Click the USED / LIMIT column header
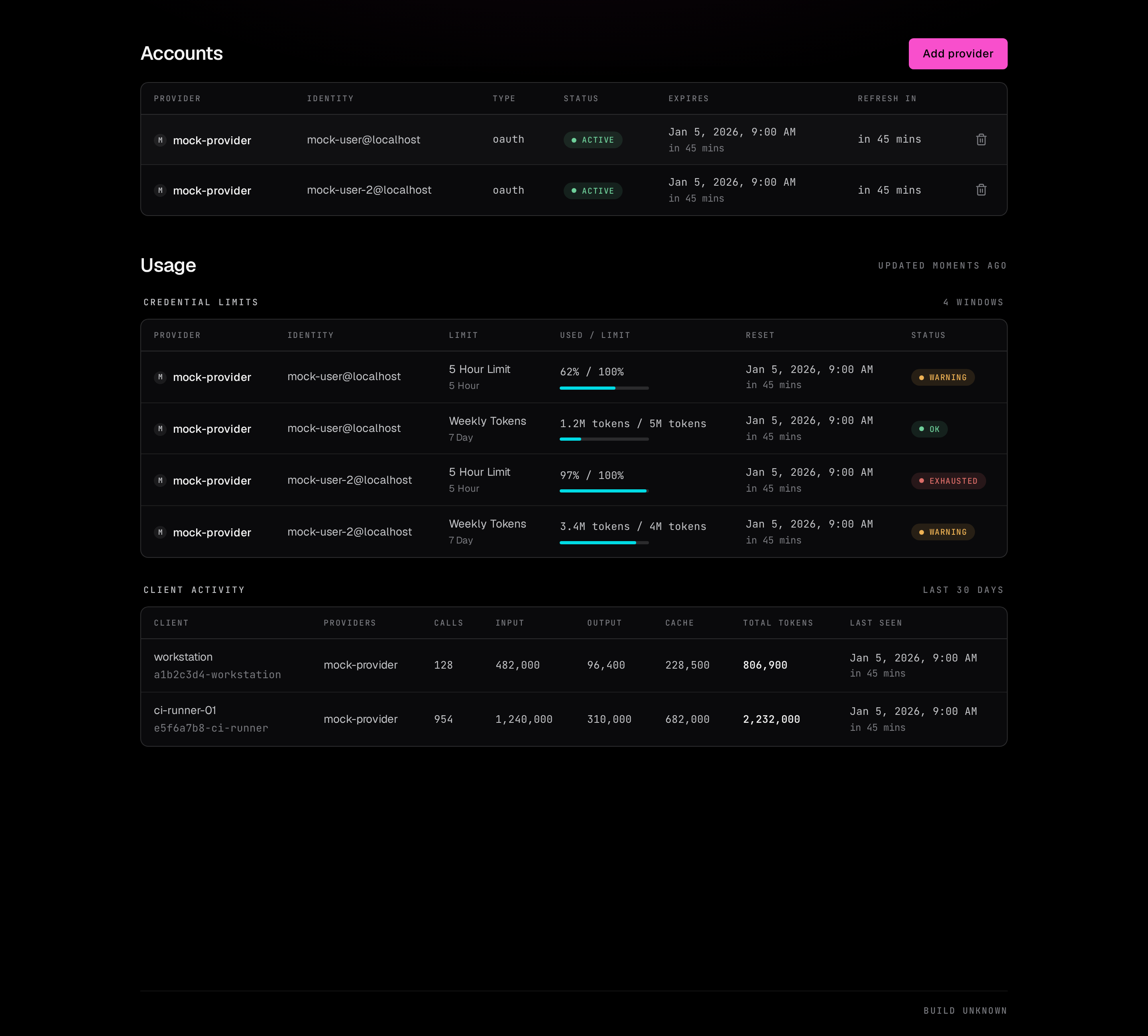Viewport: 1148px width, 1036px height. 595,335
